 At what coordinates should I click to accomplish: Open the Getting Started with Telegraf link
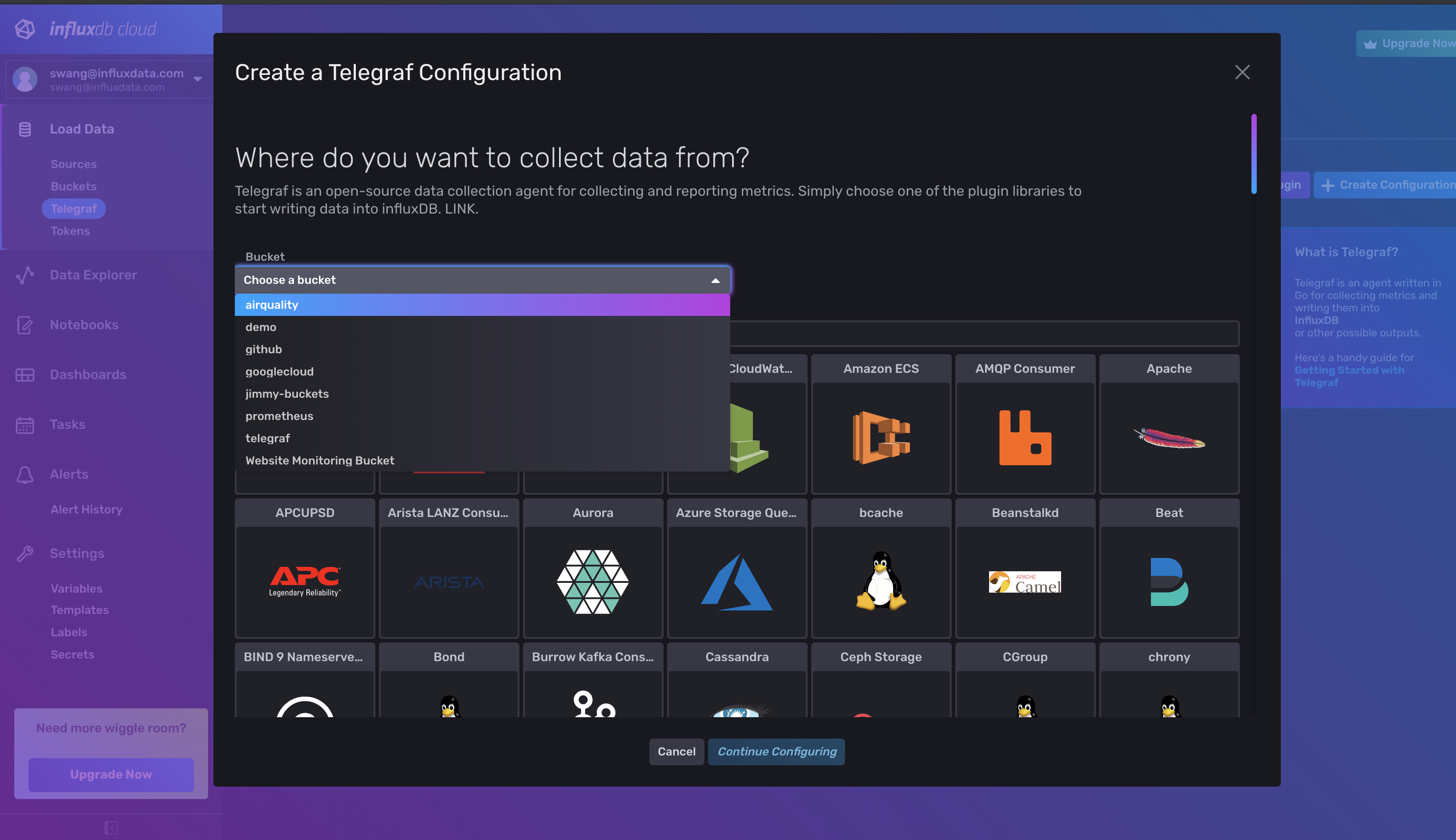click(1349, 376)
